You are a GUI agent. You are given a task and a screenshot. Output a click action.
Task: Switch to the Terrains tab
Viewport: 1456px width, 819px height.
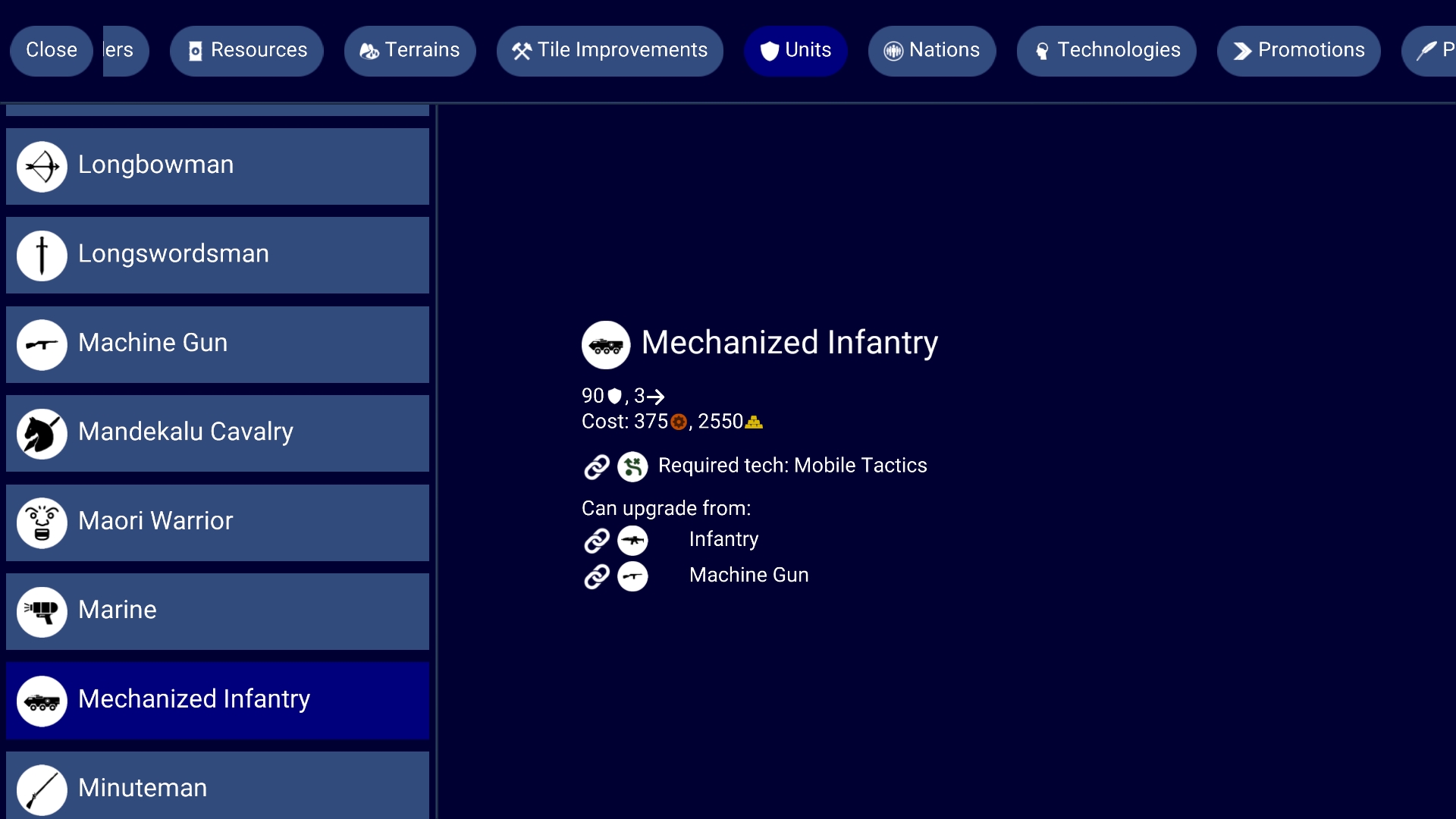click(409, 51)
